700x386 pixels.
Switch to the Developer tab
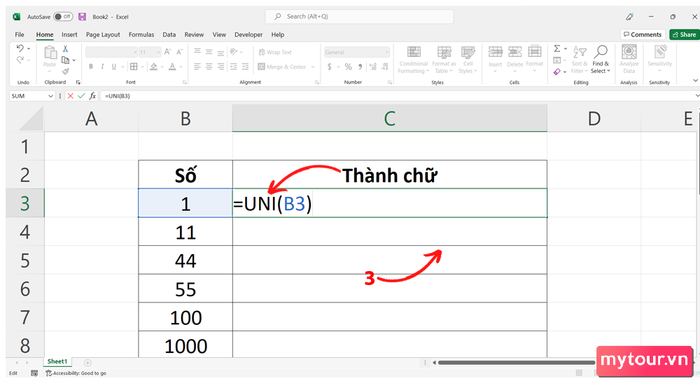[248, 34]
